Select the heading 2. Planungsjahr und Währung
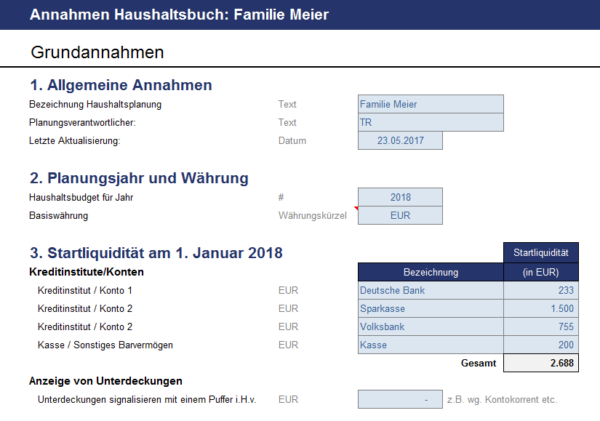 pos(139,178)
